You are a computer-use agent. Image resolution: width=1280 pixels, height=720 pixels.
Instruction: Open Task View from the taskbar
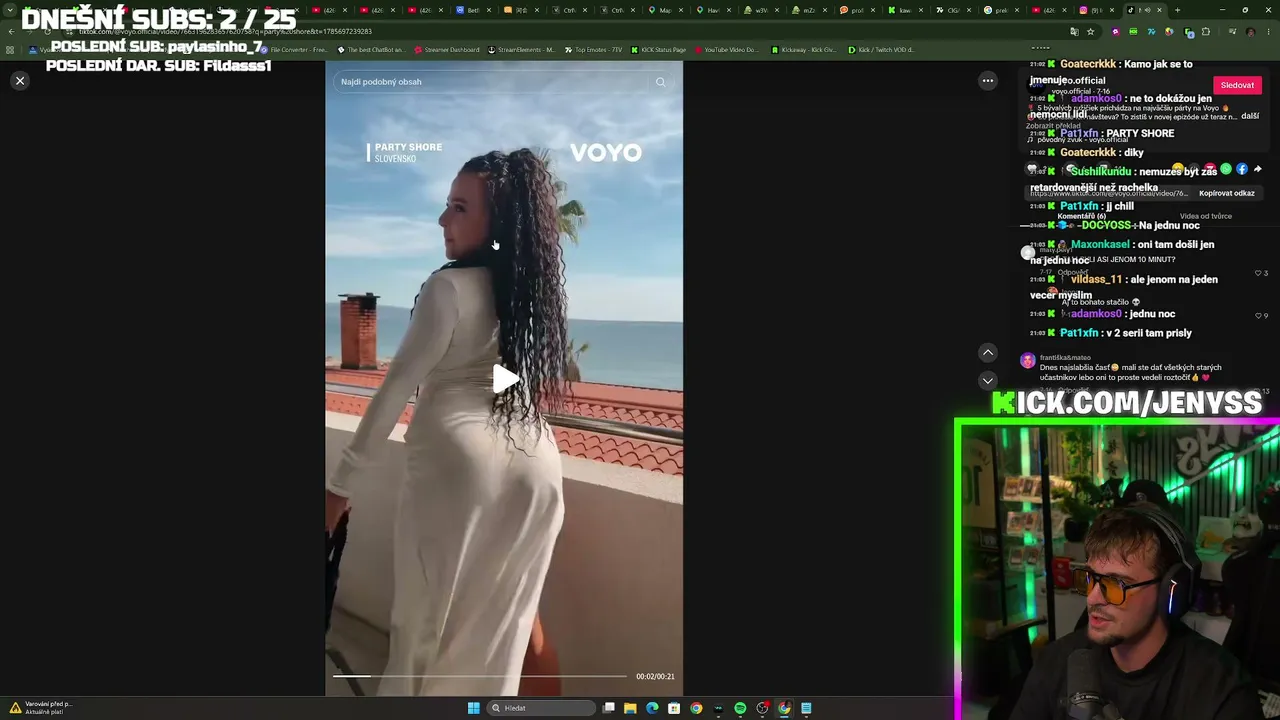click(x=608, y=708)
